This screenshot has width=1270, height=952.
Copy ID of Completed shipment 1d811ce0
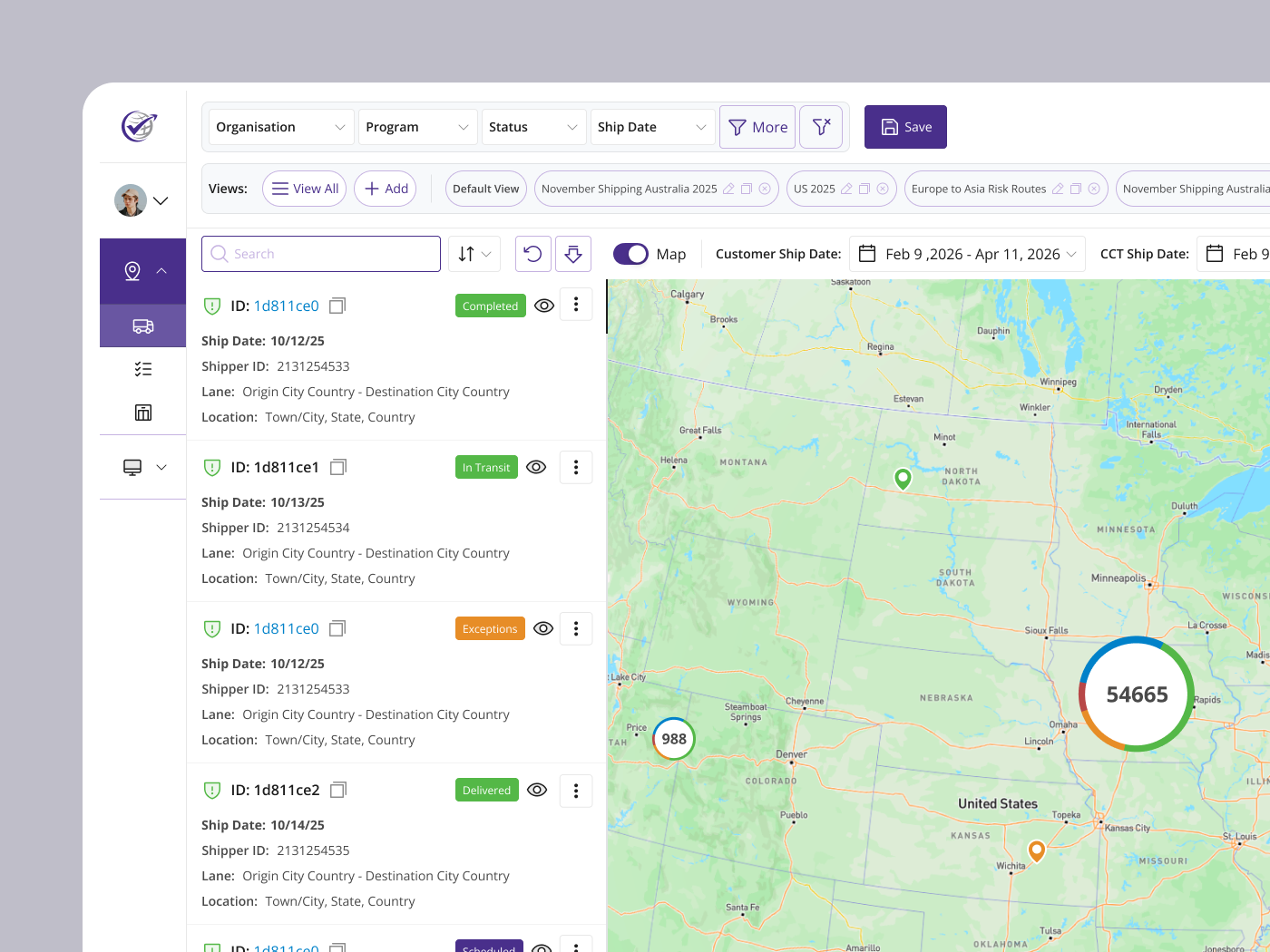(x=337, y=306)
